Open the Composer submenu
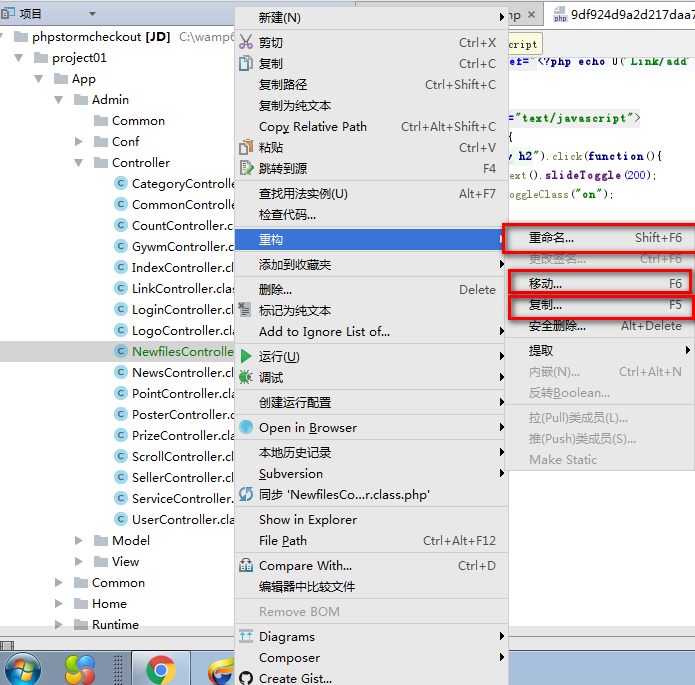This screenshot has width=695, height=685. [x=371, y=658]
